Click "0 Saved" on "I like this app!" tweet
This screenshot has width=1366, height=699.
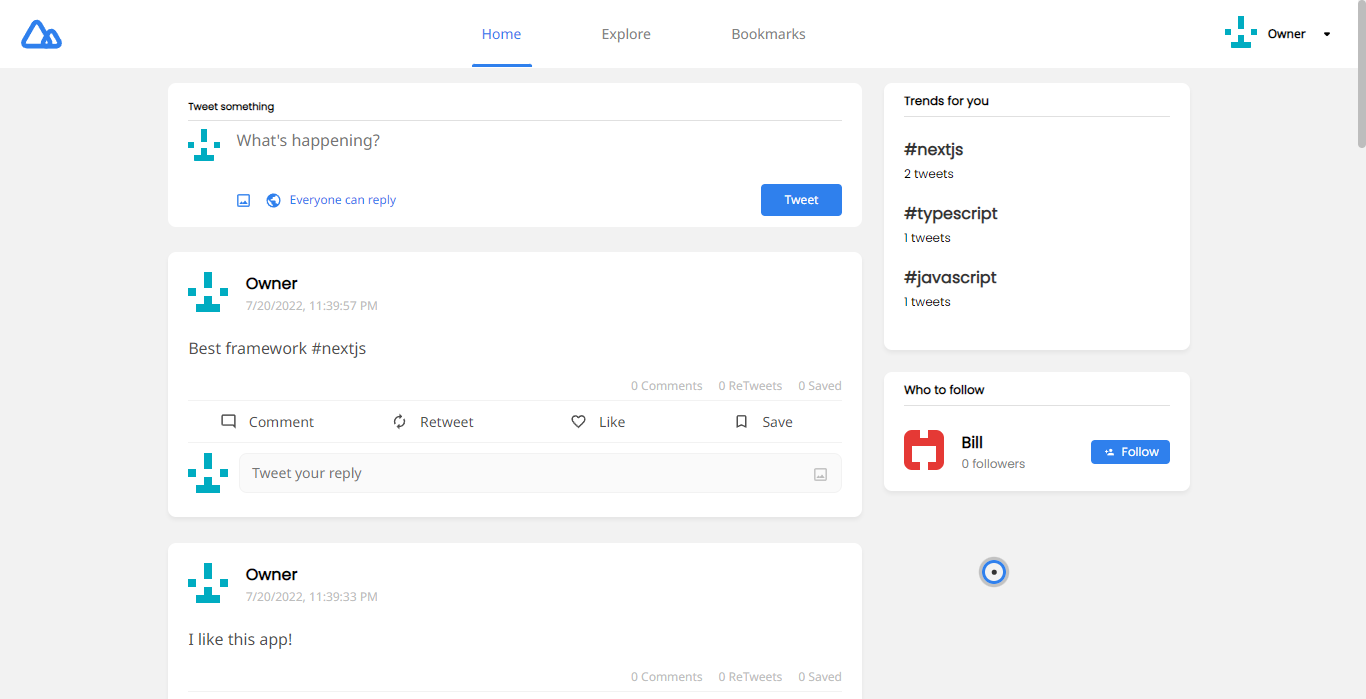point(819,677)
